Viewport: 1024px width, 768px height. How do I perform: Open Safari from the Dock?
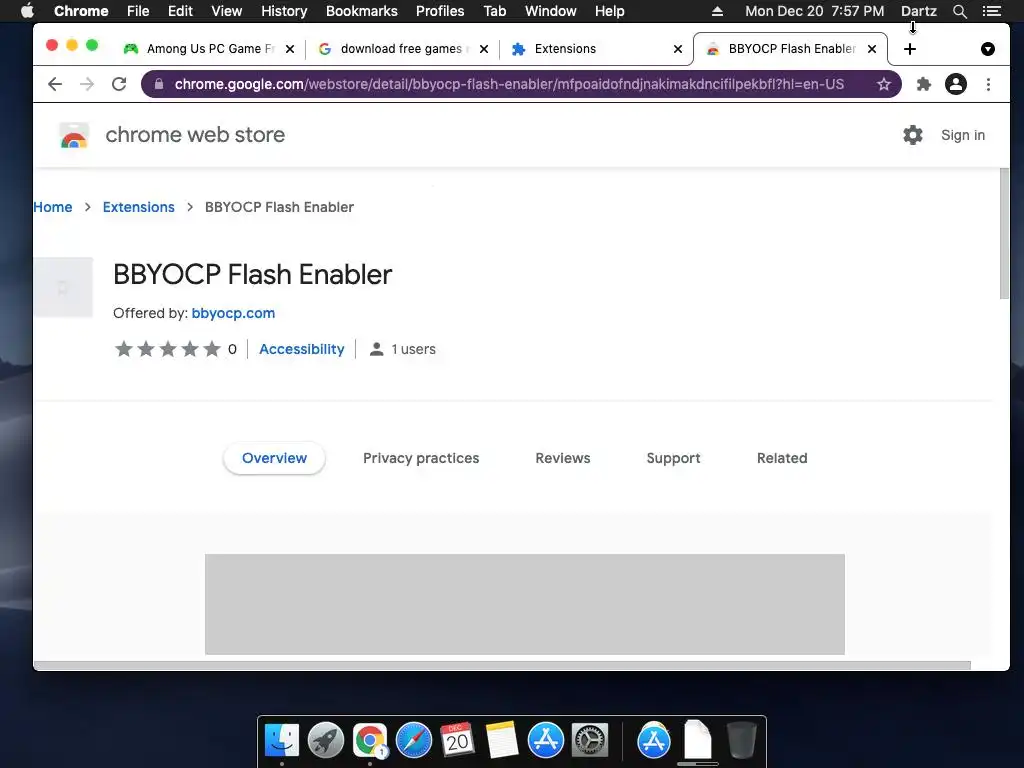413,741
